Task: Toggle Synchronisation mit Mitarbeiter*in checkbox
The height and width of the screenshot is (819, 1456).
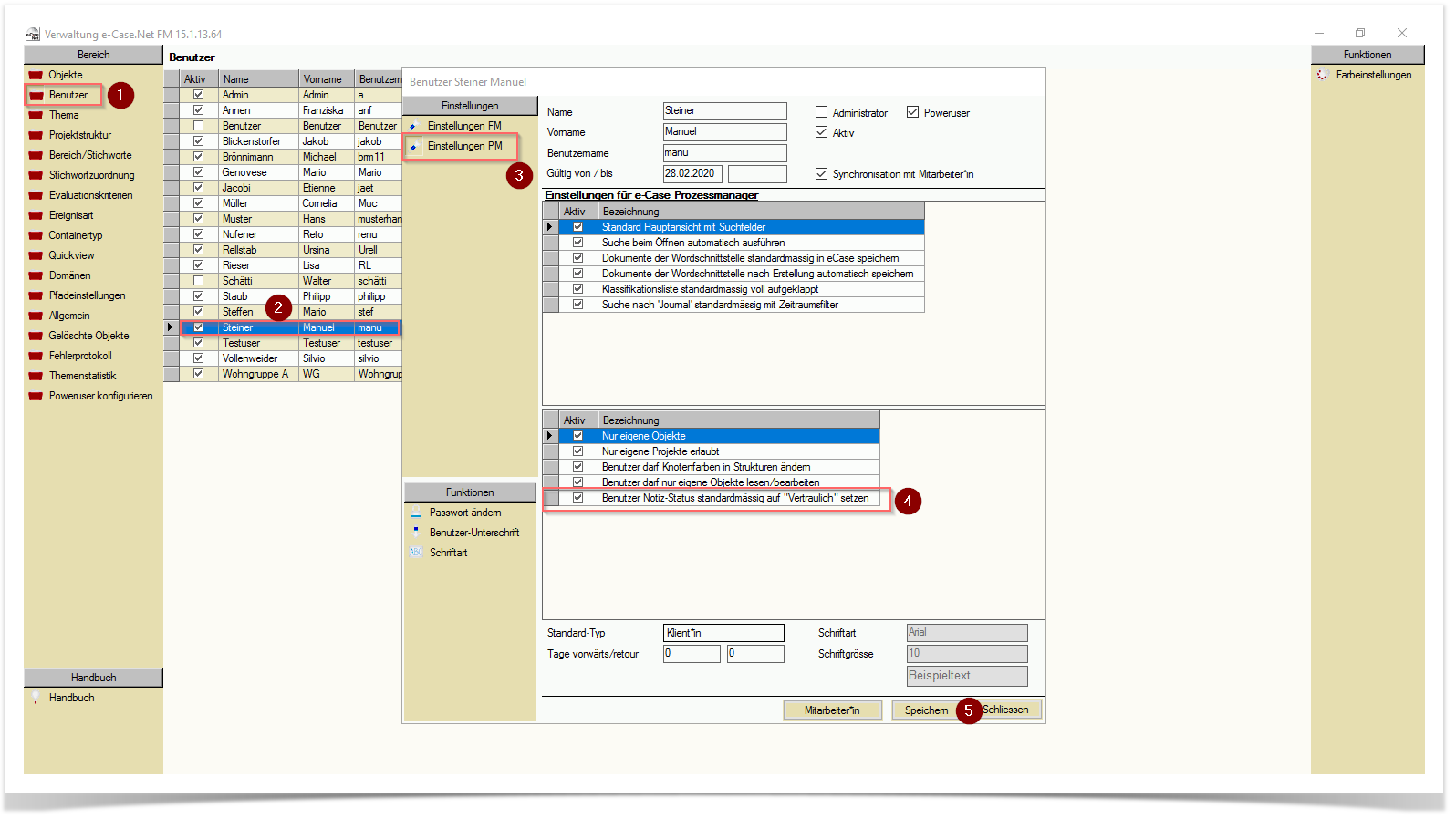Action: (821, 173)
